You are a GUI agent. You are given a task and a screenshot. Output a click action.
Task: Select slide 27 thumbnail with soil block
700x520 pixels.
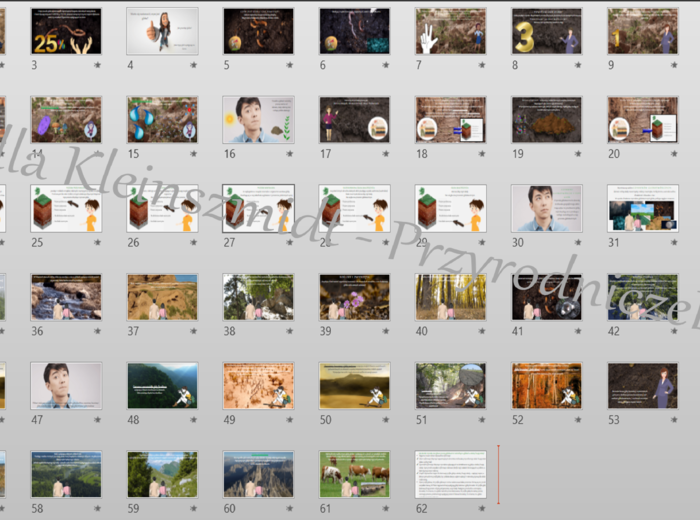coord(258,208)
